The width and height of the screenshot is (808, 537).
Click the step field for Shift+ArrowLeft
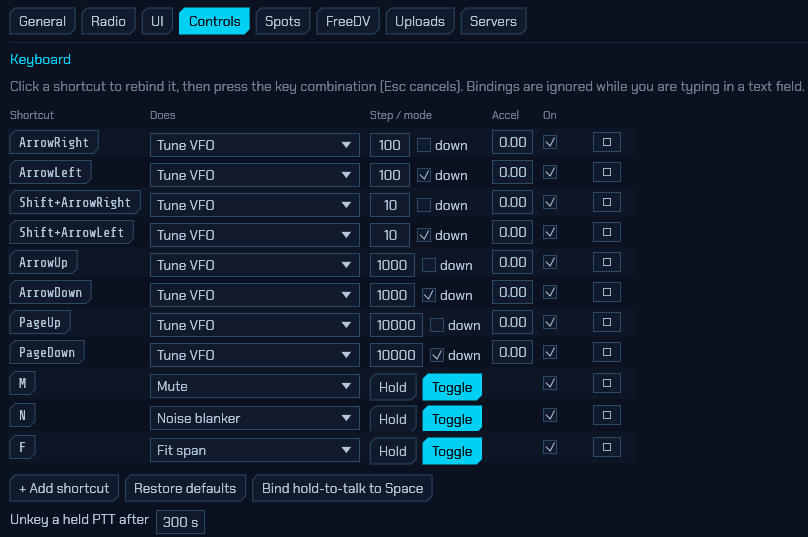pyautogui.click(x=390, y=235)
